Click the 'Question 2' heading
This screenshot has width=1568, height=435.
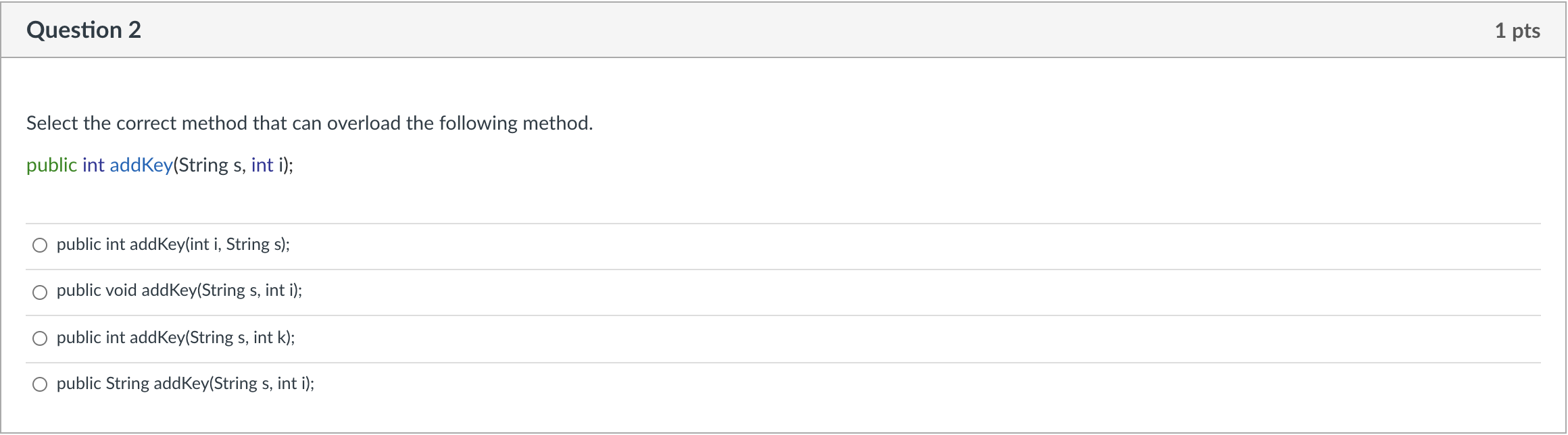84,30
